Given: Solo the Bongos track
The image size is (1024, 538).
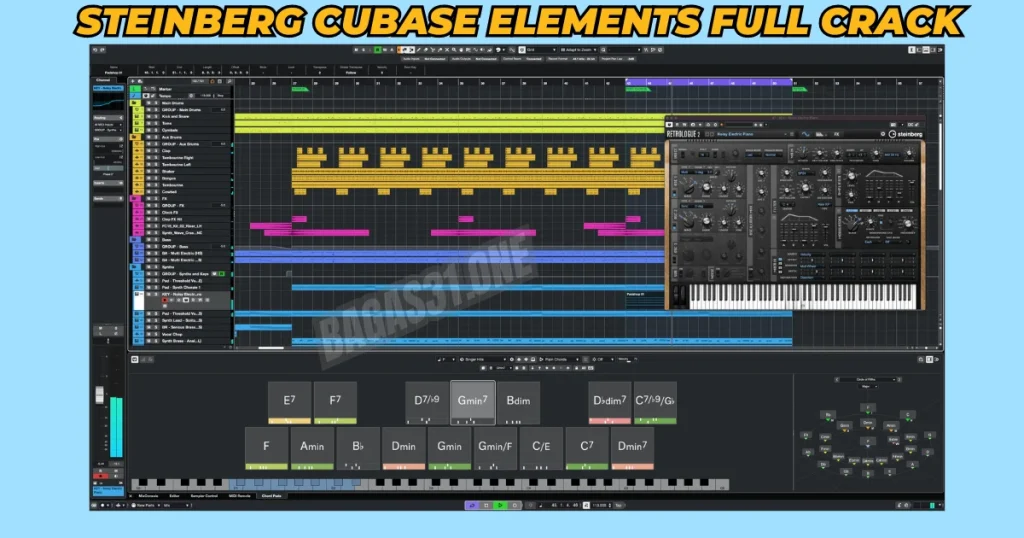Looking at the screenshot, I should [x=156, y=178].
